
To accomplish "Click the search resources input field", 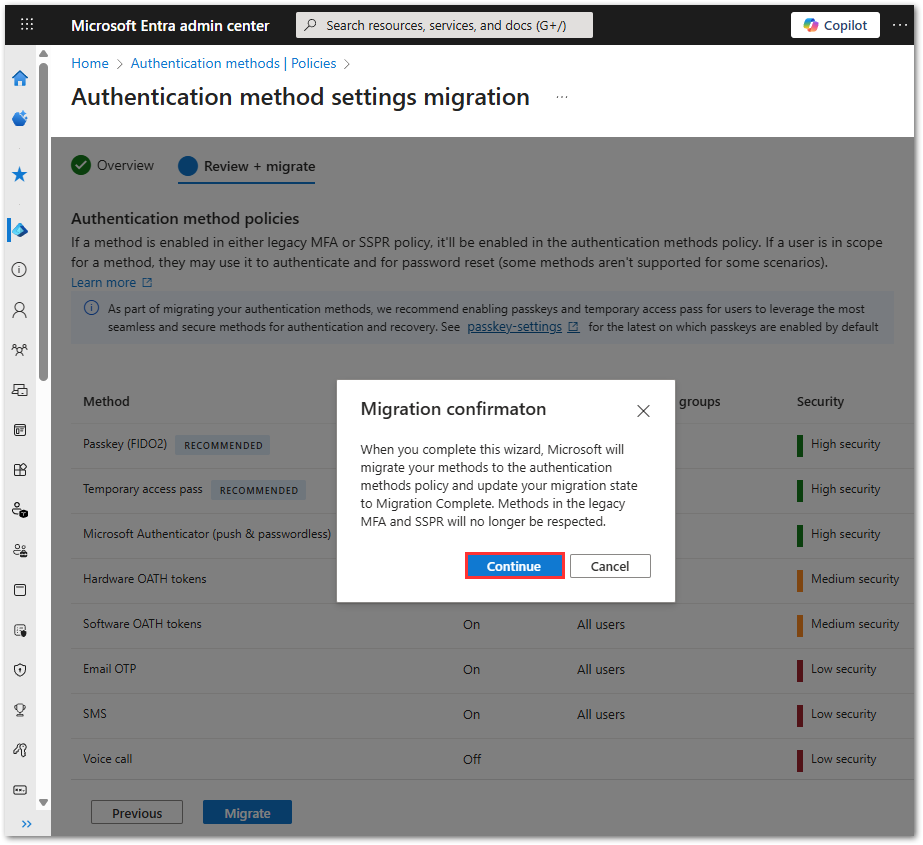I will click(x=445, y=25).
